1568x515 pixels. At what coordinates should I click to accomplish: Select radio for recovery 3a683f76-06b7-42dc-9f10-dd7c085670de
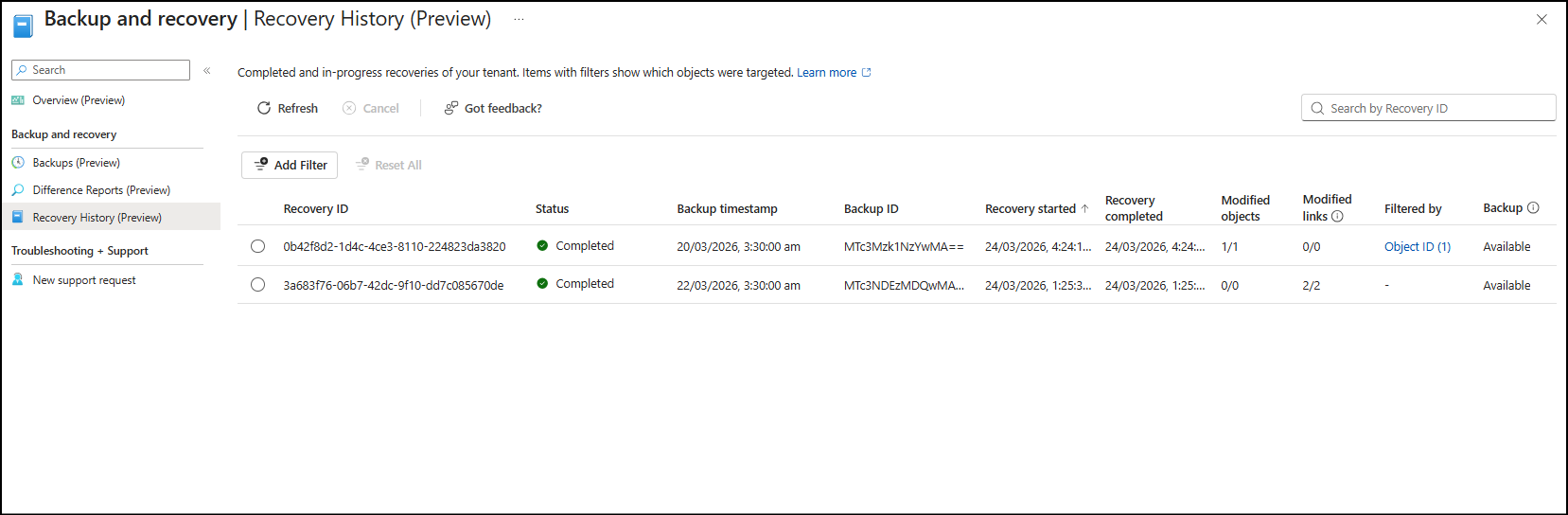pos(257,285)
